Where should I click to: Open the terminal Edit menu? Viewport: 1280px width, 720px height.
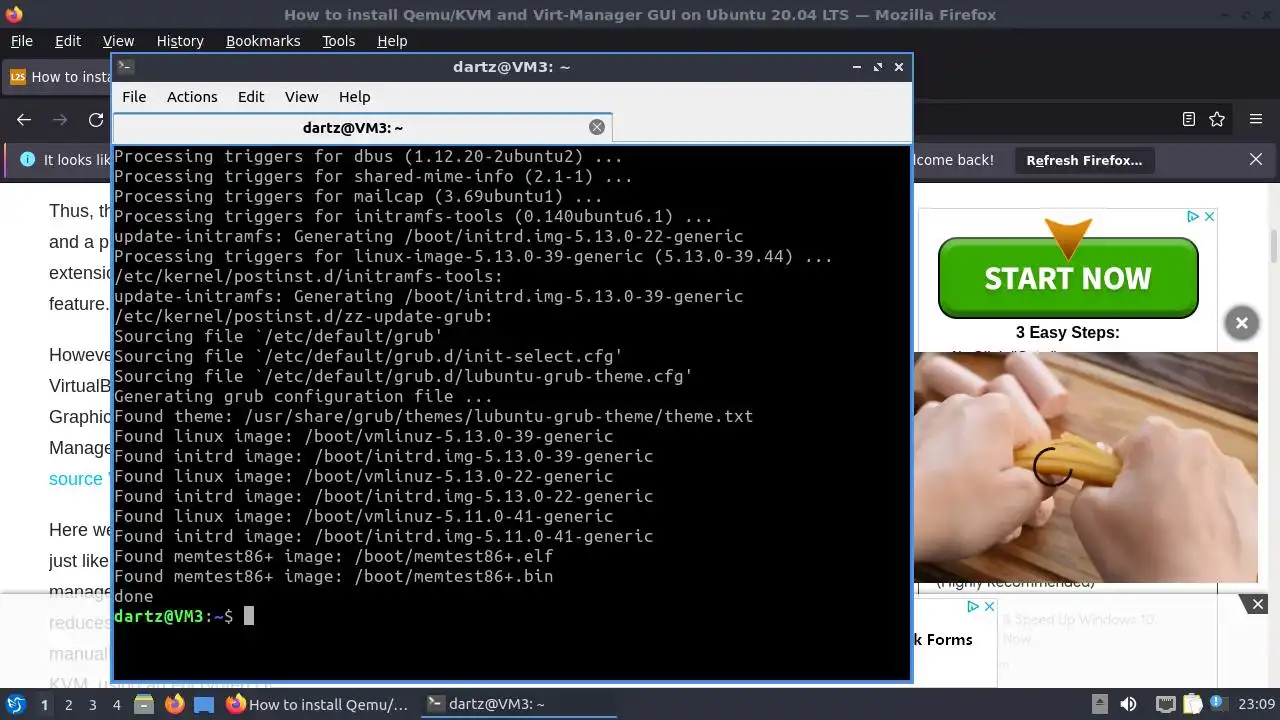pos(251,97)
